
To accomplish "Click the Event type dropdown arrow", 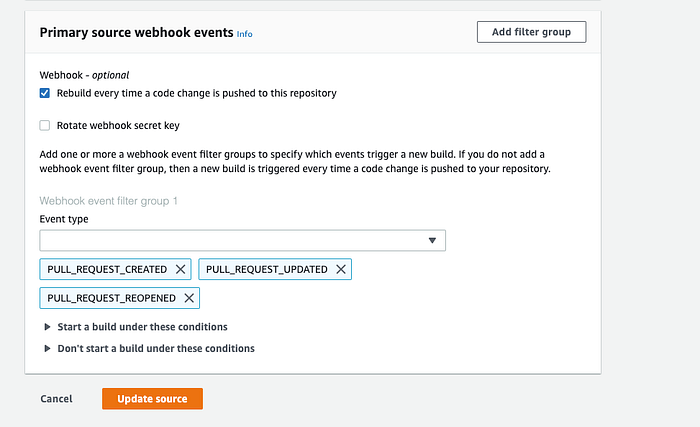I will click(x=432, y=241).
